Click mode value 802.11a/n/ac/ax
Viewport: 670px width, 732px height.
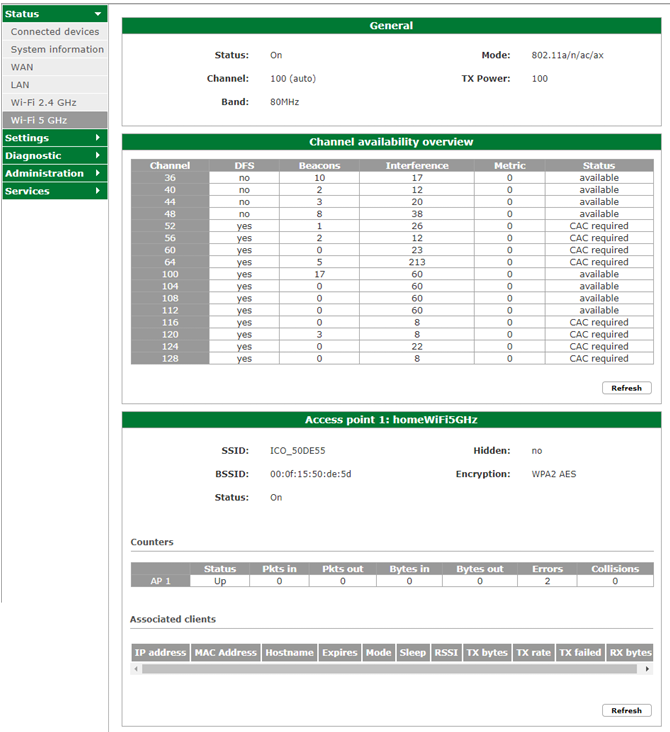coord(567,55)
